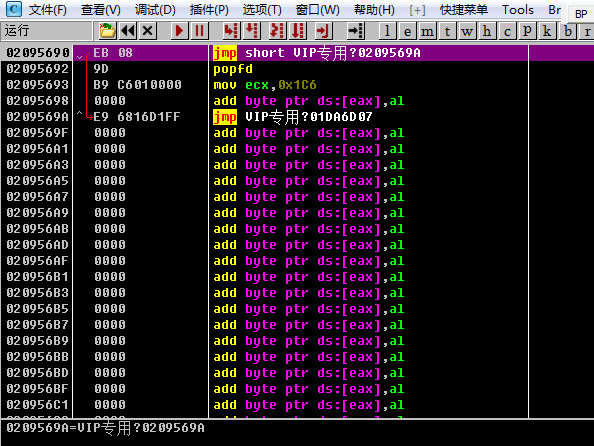Click the trace into icon

tap(277, 31)
